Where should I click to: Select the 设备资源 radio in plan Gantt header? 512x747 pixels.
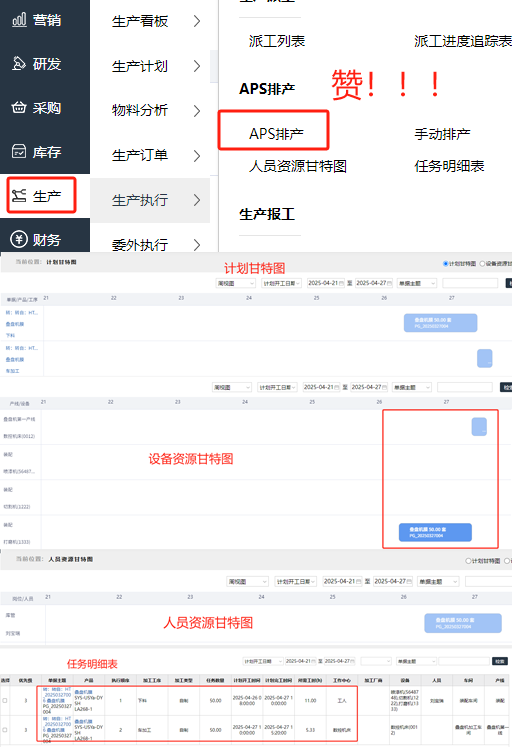point(482,263)
